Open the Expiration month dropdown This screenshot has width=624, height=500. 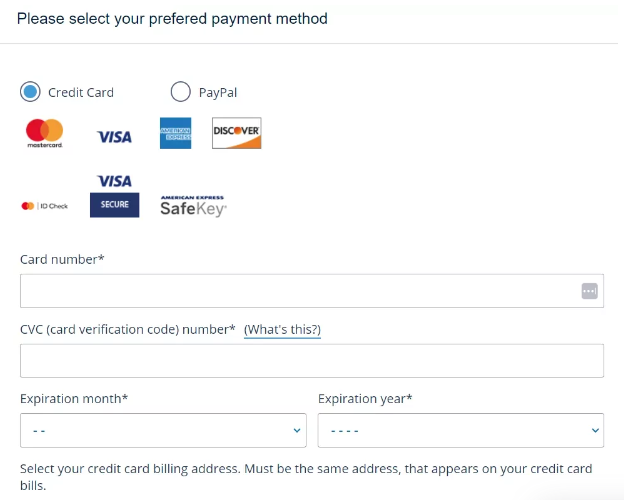click(163, 430)
